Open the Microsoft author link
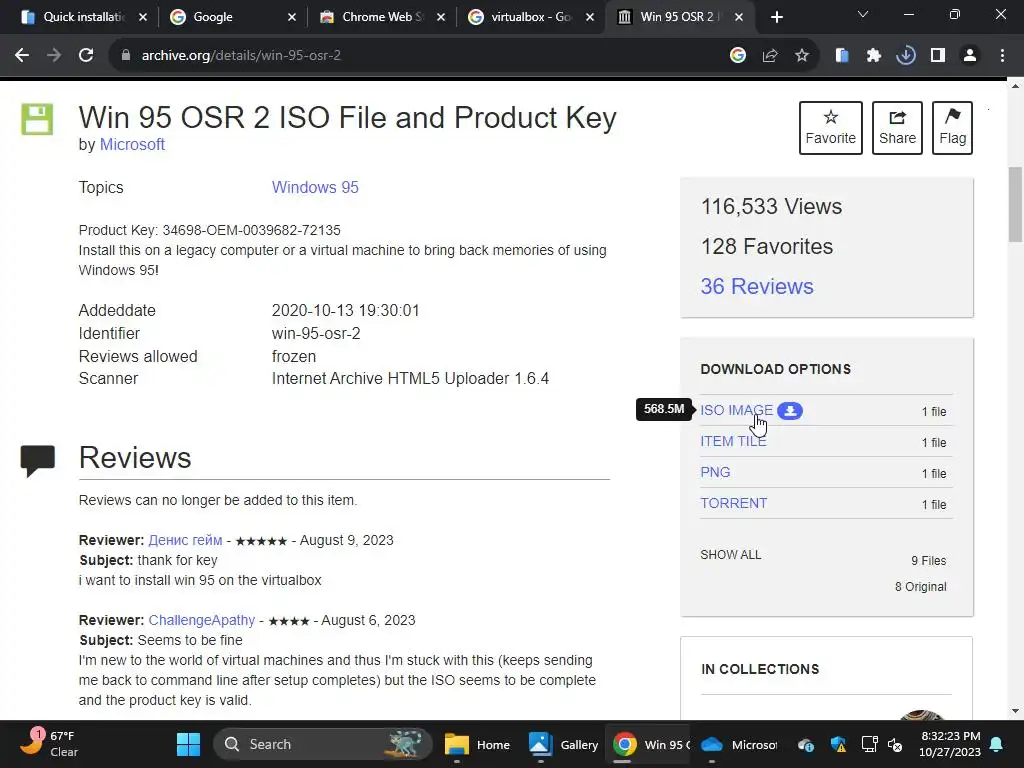This screenshot has height=768, width=1024. (132, 144)
